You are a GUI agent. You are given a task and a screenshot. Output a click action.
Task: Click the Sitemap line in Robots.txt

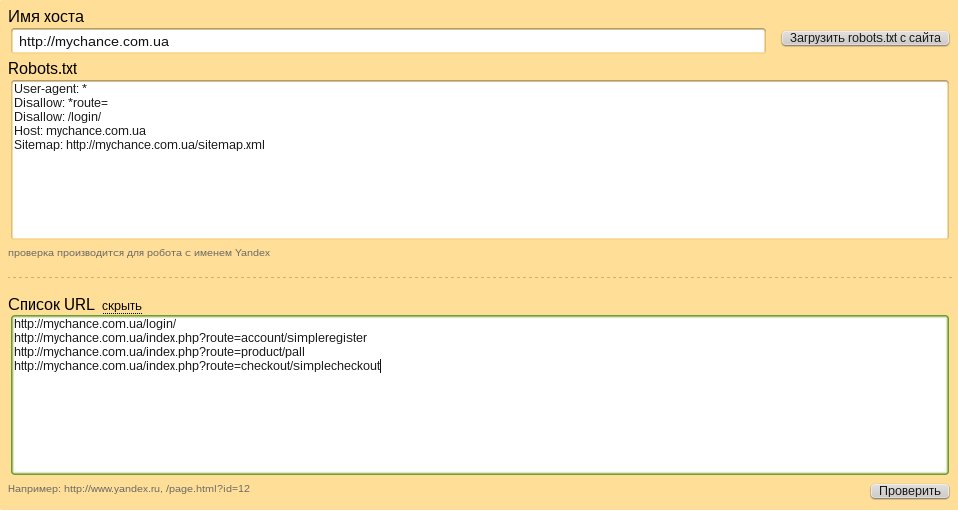[139, 145]
